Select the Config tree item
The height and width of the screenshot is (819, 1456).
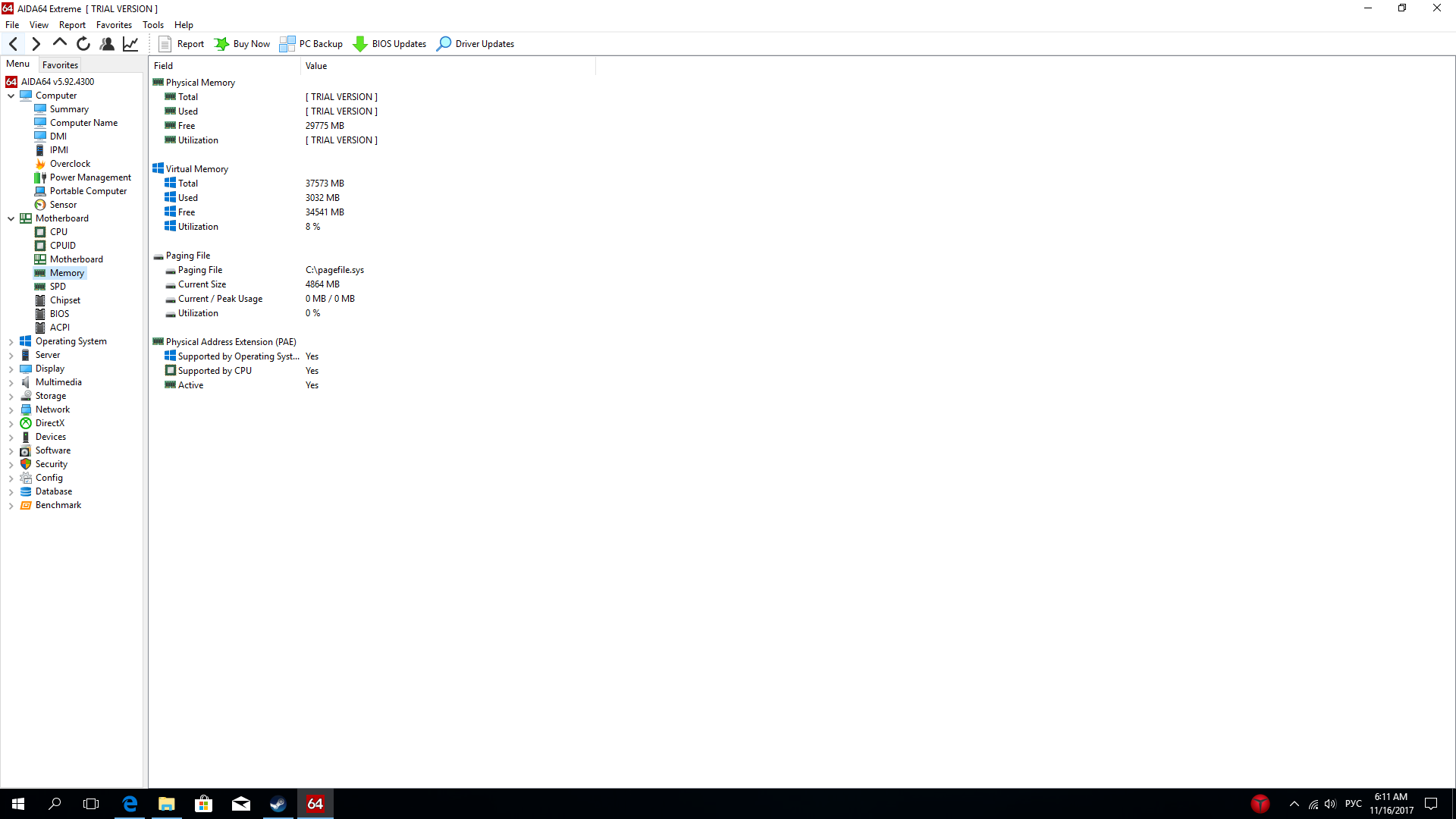49,478
